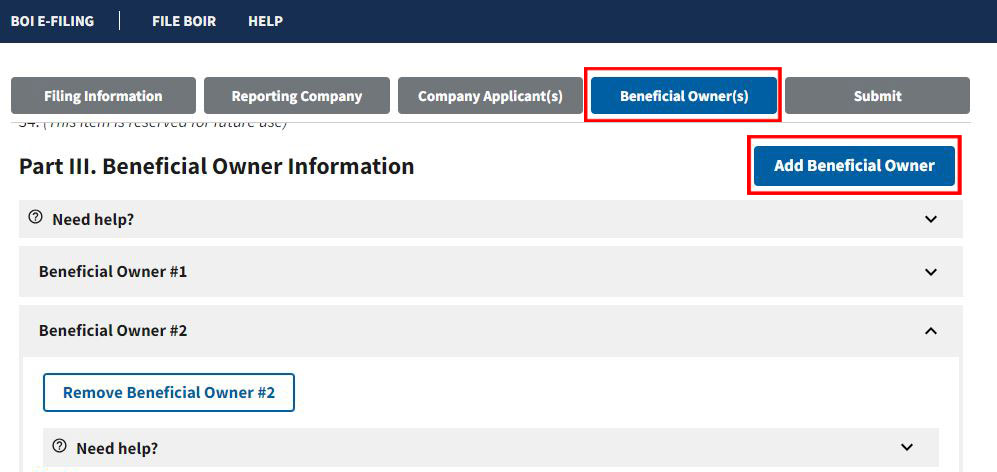Image resolution: width=997 pixels, height=472 pixels.
Task: Expand the nested Need help? chevron
Action: tap(907, 448)
